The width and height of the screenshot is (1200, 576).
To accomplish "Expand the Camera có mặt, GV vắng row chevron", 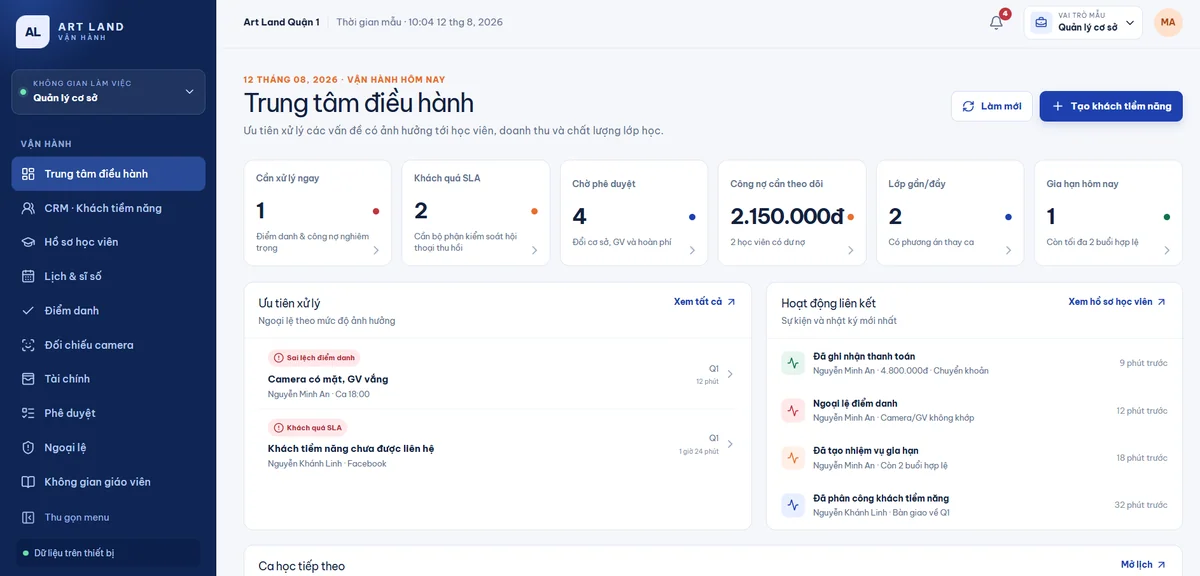I will [730, 374].
